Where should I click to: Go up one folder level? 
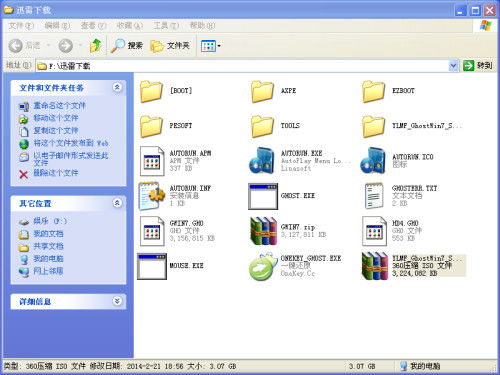[96, 46]
